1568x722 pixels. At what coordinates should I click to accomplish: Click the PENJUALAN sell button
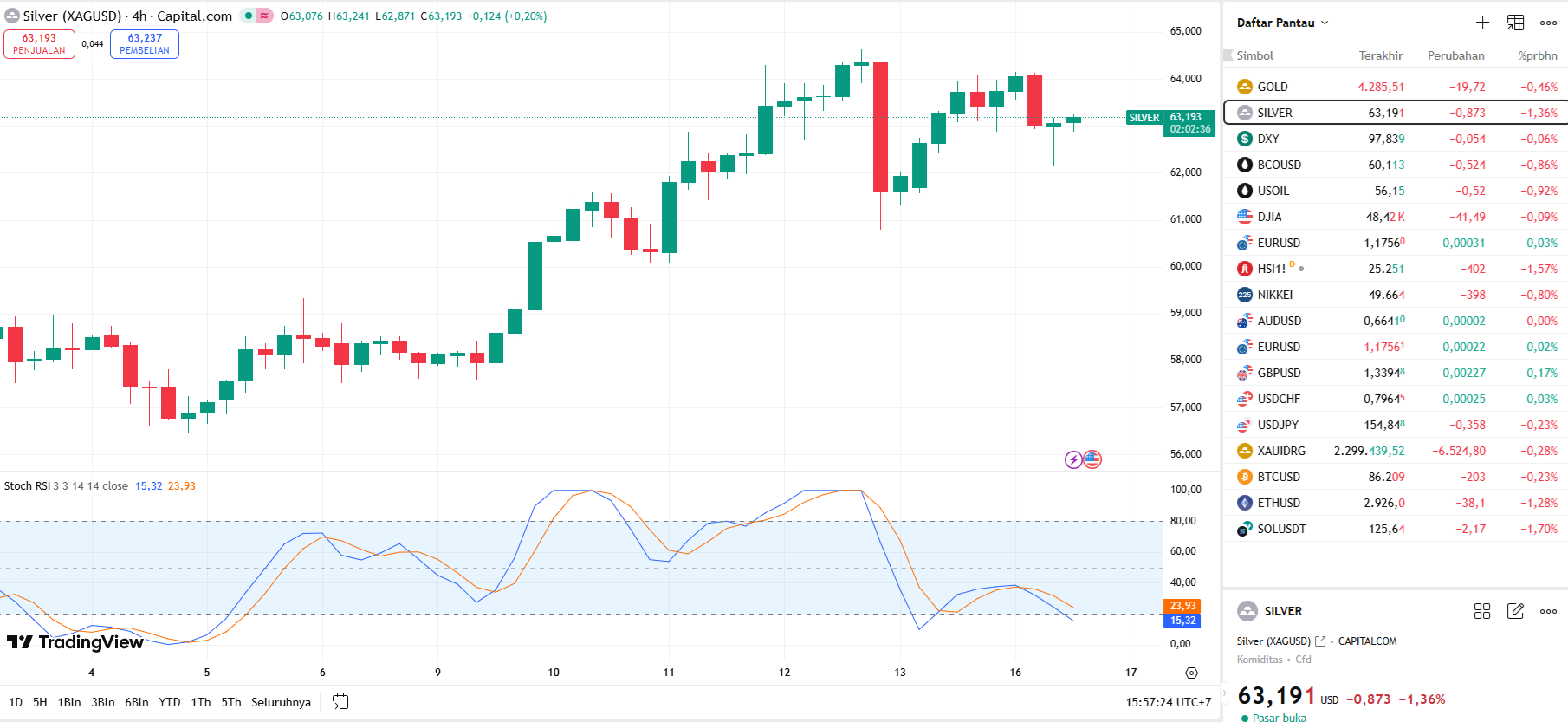39,44
